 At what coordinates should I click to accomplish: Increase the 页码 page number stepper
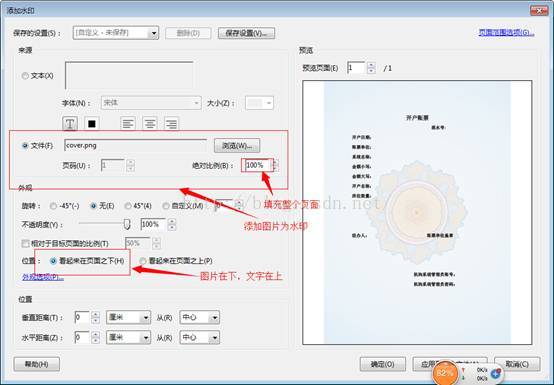pos(130,162)
